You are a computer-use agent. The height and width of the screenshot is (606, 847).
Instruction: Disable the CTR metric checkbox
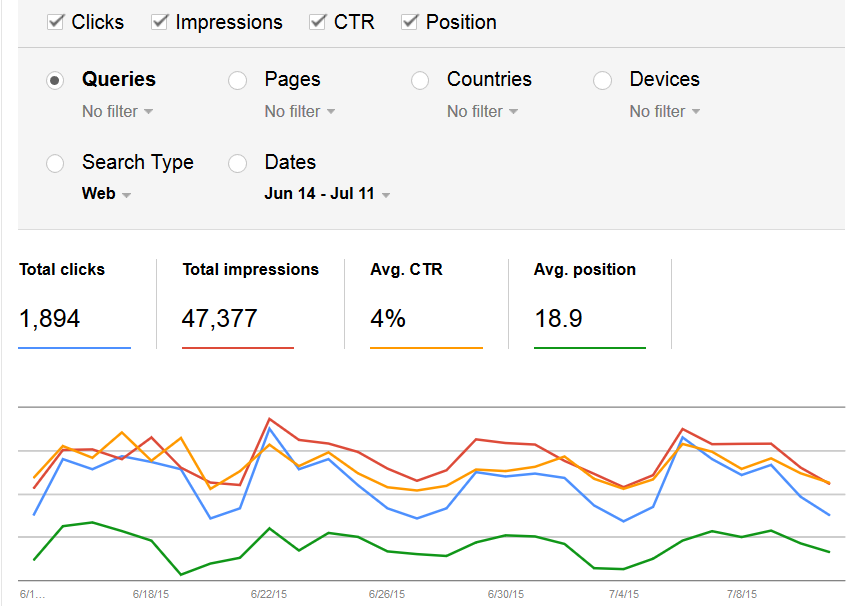click(x=318, y=22)
